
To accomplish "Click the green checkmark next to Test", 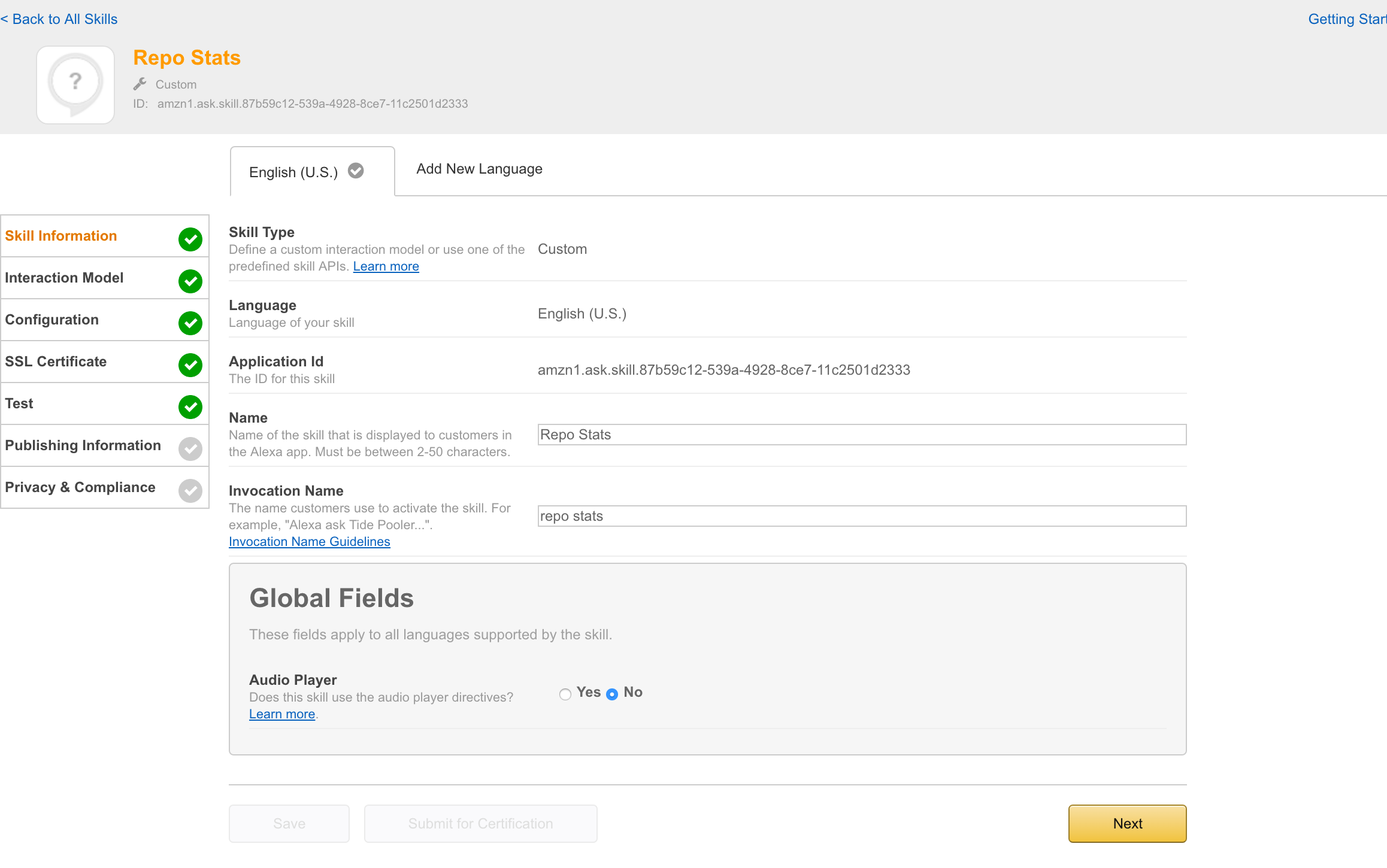I will (190, 406).
